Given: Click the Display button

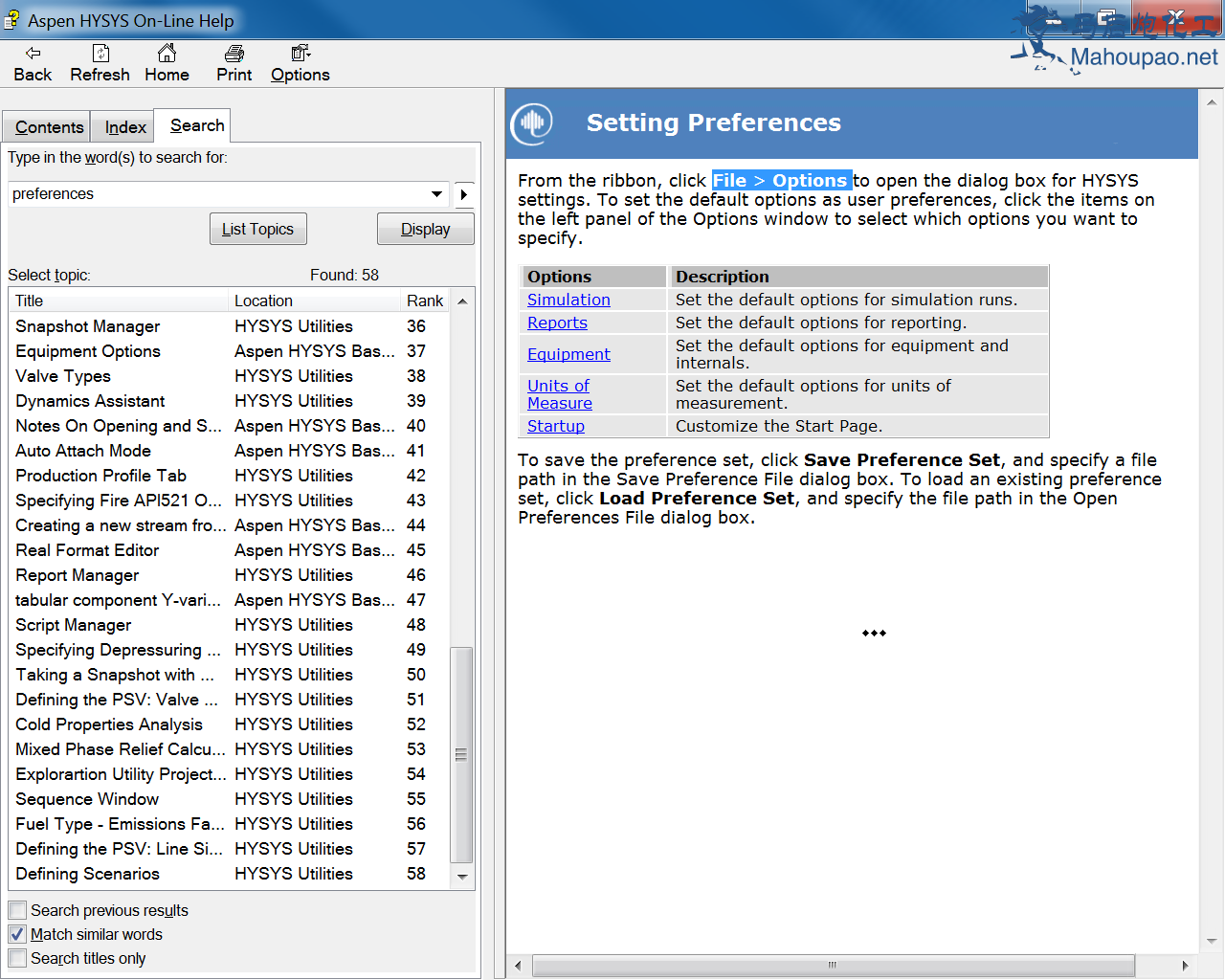Looking at the screenshot, I should (x=425, y=229).
